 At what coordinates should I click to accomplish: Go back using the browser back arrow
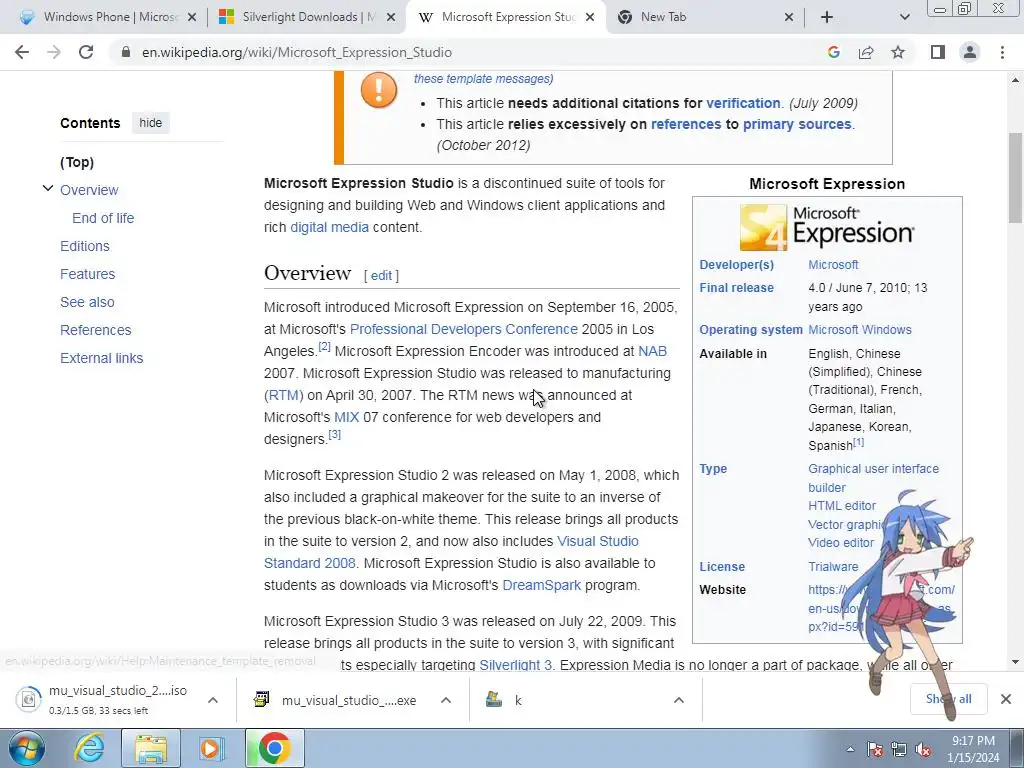(x=22, y=52)
